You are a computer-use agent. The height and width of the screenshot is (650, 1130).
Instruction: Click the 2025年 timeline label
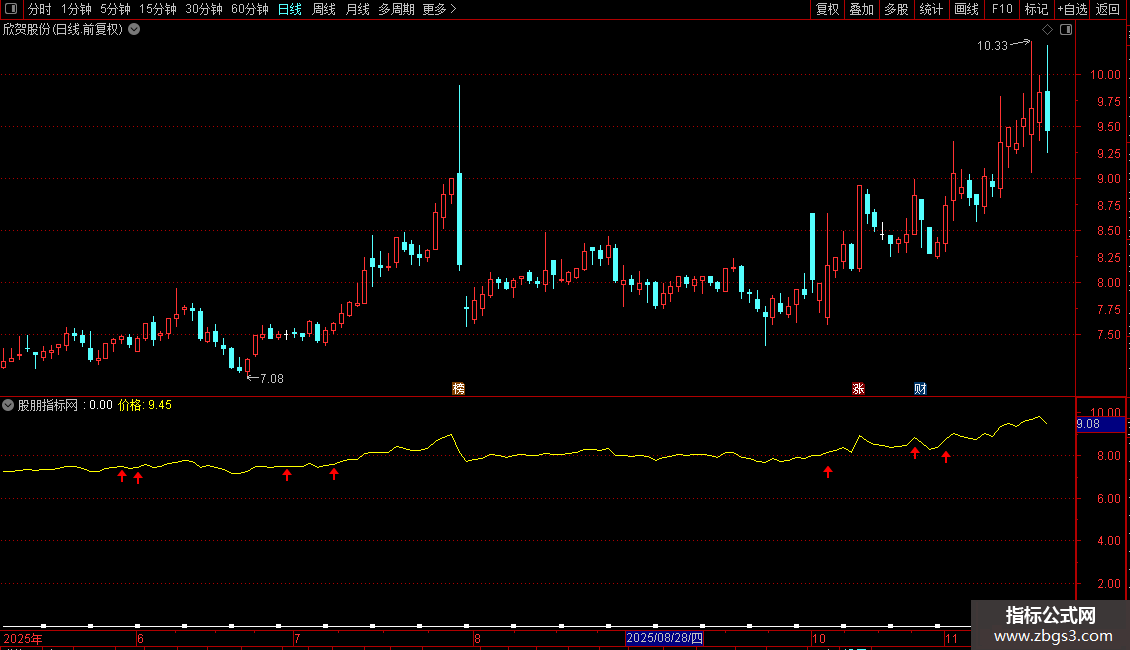22,638
